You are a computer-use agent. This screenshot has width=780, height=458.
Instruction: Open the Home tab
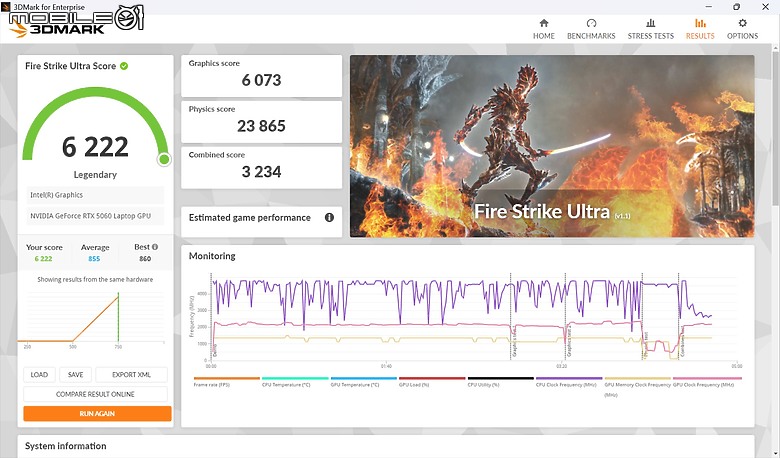(x=544, y=29)
